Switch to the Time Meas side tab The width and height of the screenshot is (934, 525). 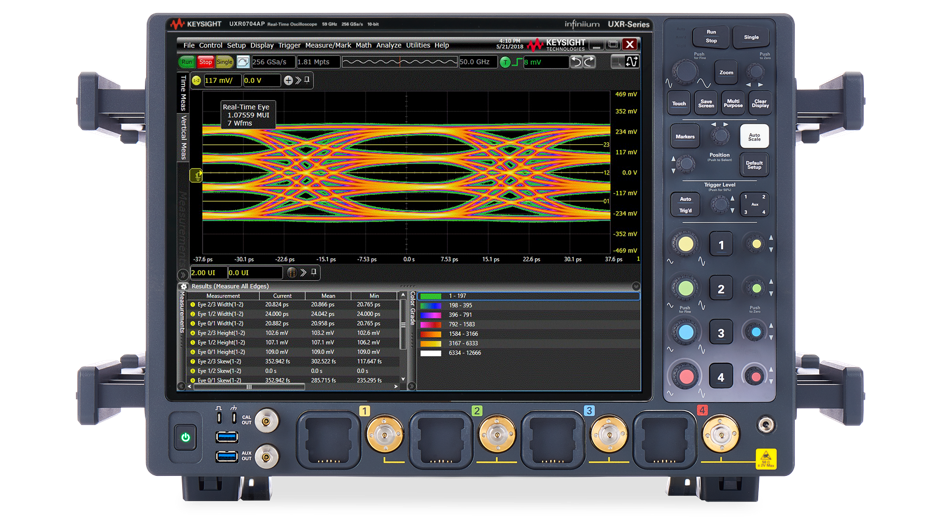click(x=183, y=93)
